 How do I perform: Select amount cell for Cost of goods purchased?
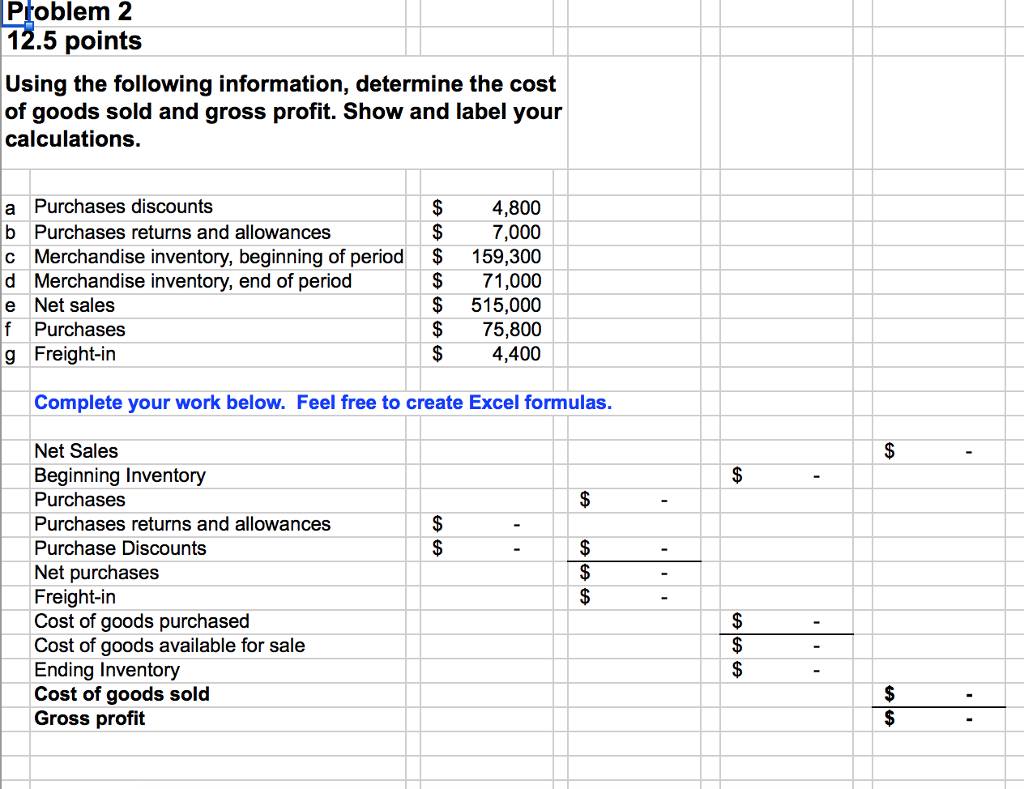[786, 621]
